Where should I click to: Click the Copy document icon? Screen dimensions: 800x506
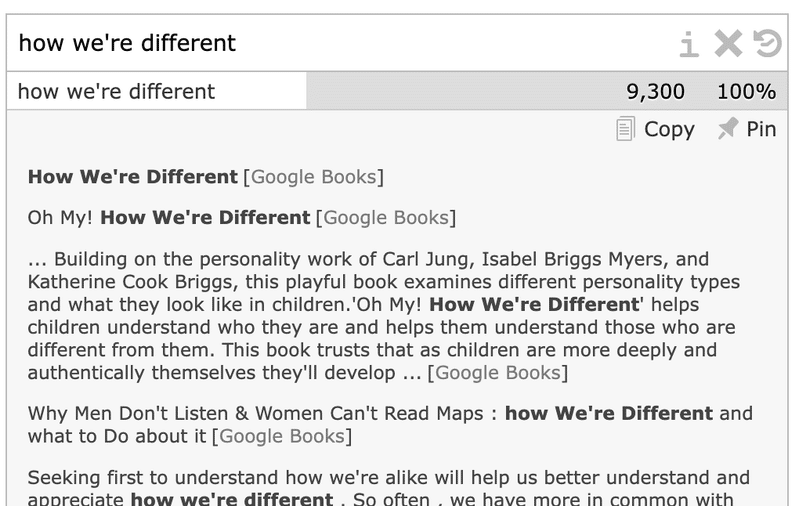(x=625, y=129)
